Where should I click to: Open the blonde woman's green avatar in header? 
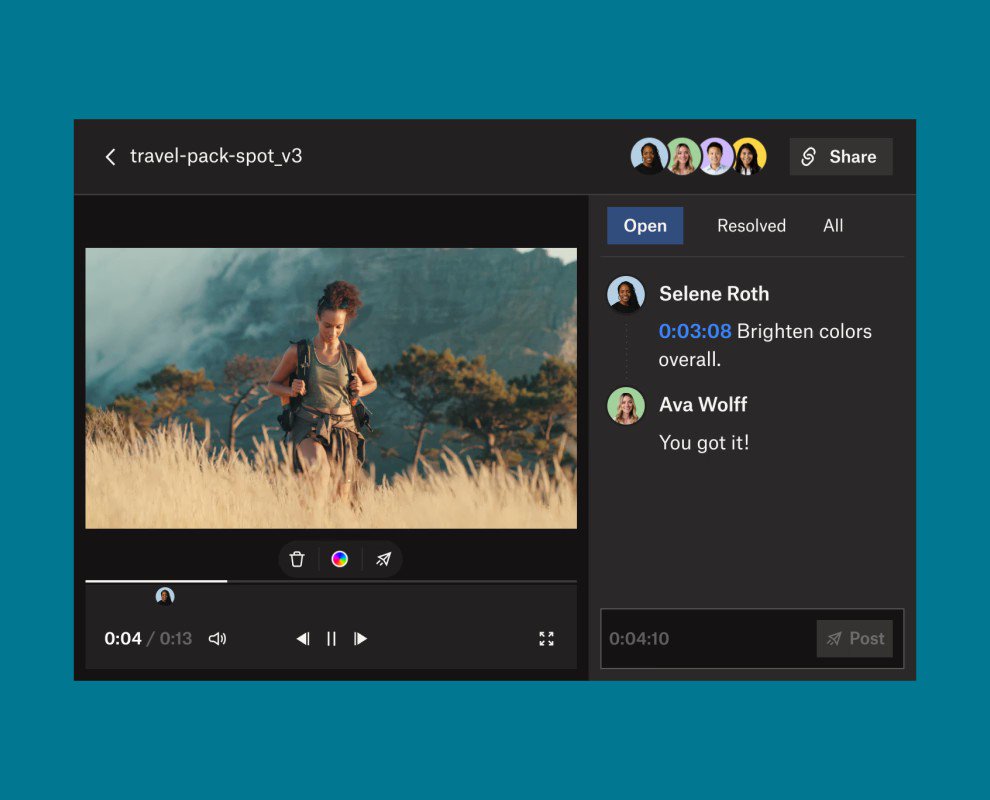pyautogui.click(x=683, y=156)
